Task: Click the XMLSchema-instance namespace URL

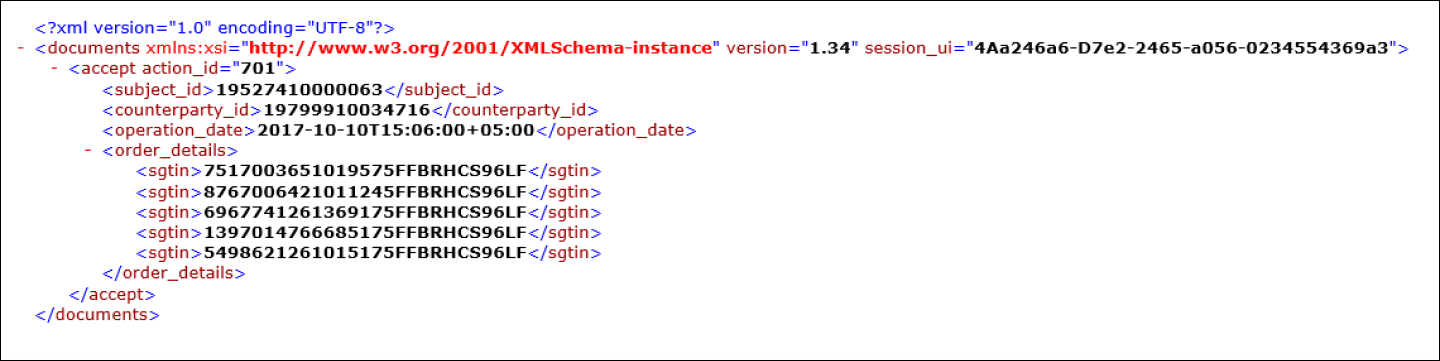Action: (x=483, y=48)
